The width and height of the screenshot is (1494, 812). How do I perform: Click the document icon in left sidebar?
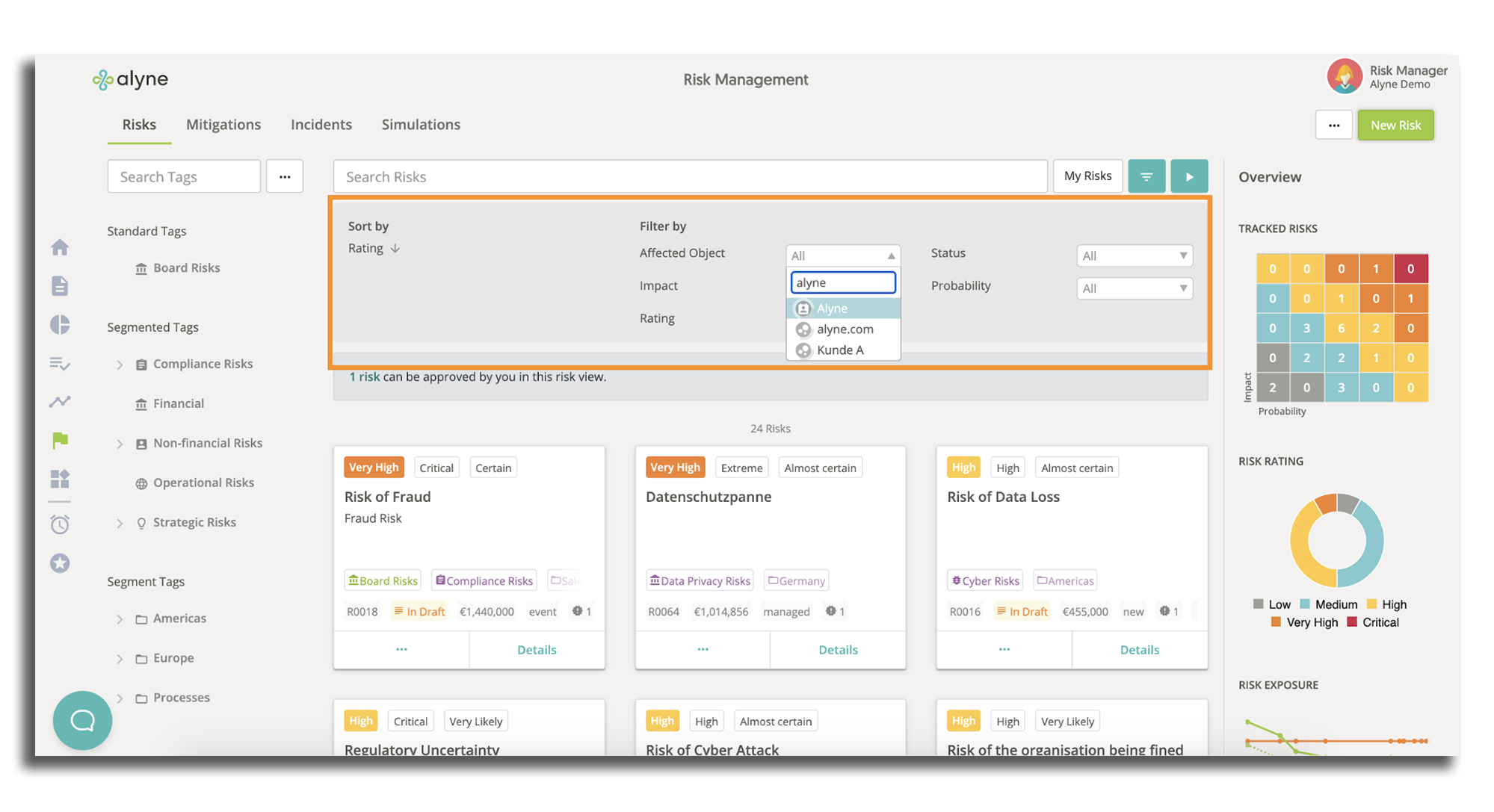coord(60,286)
